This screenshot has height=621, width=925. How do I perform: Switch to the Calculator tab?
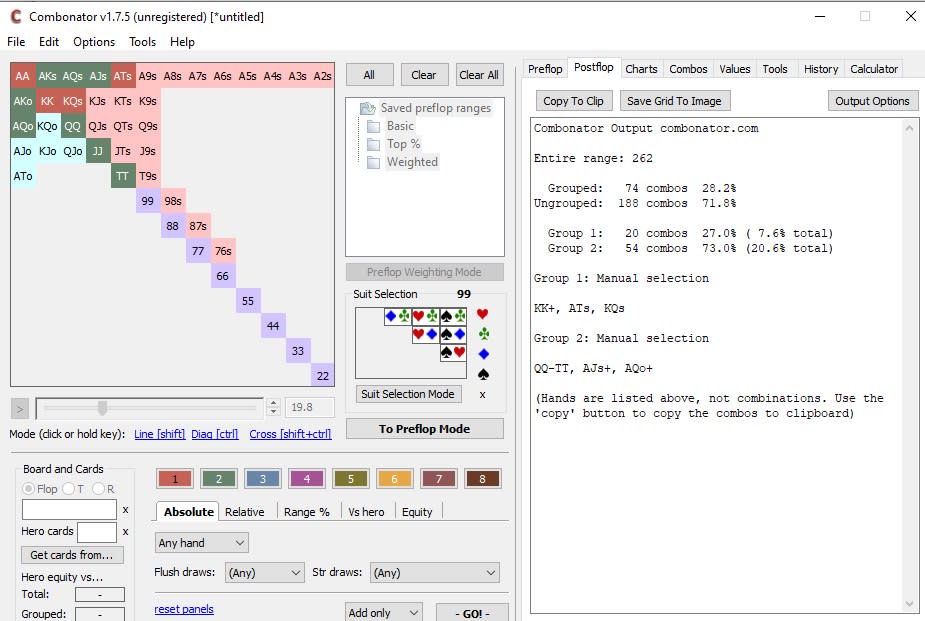[874, 69]
